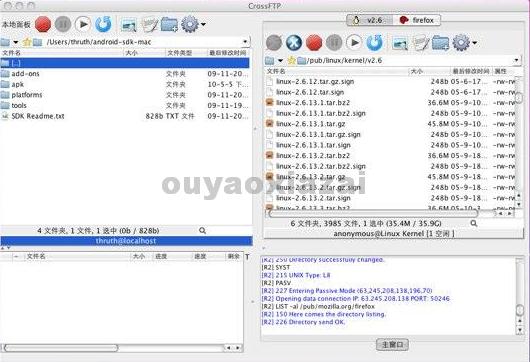530x362 pixels.
Task: Sort remote files by 文件名 column header
Action: [x=337, y=71]
